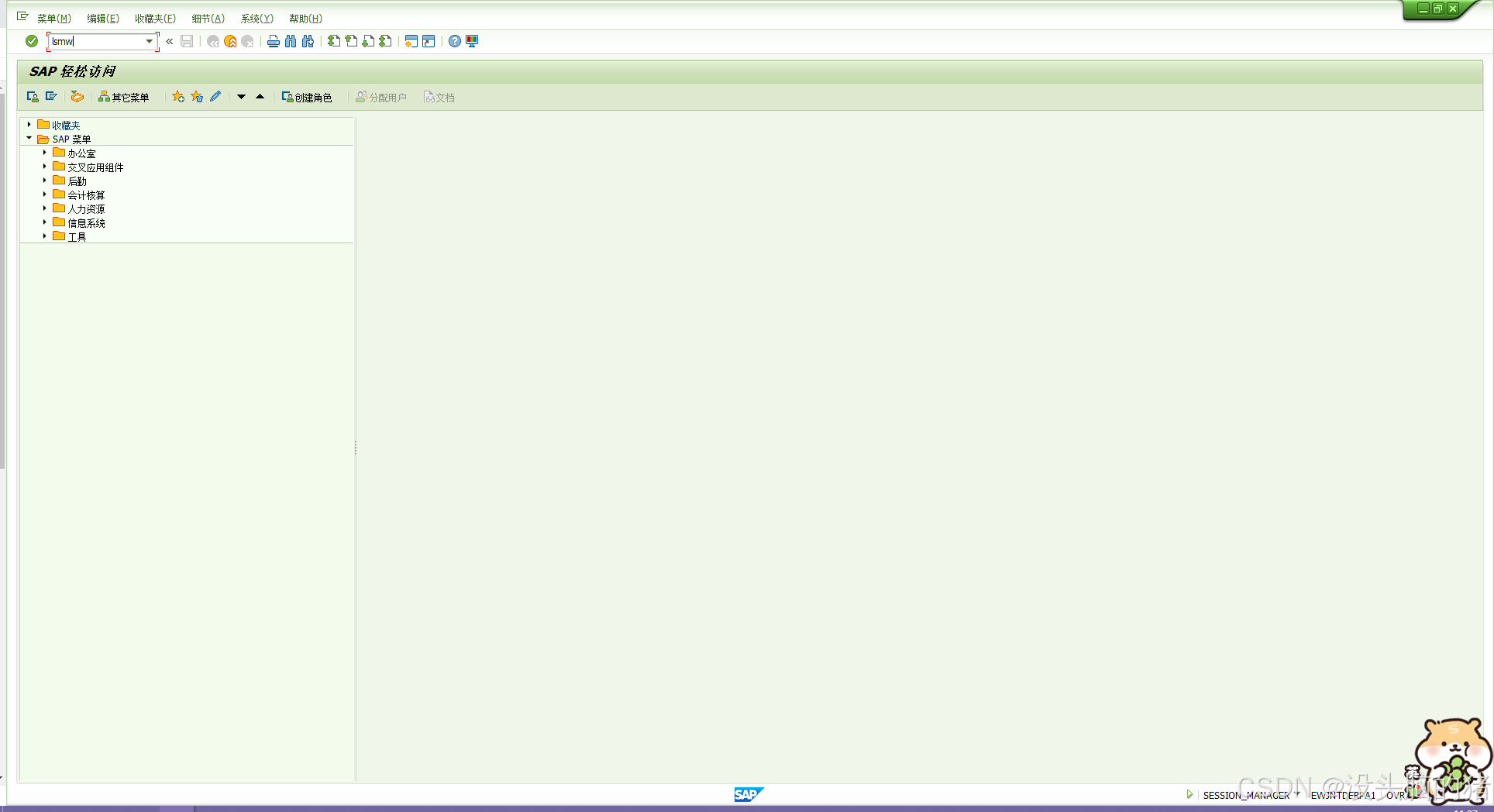Click the Cancel icon with x mark
Screen dimensions: 1494x812
(x=247, y=41)
